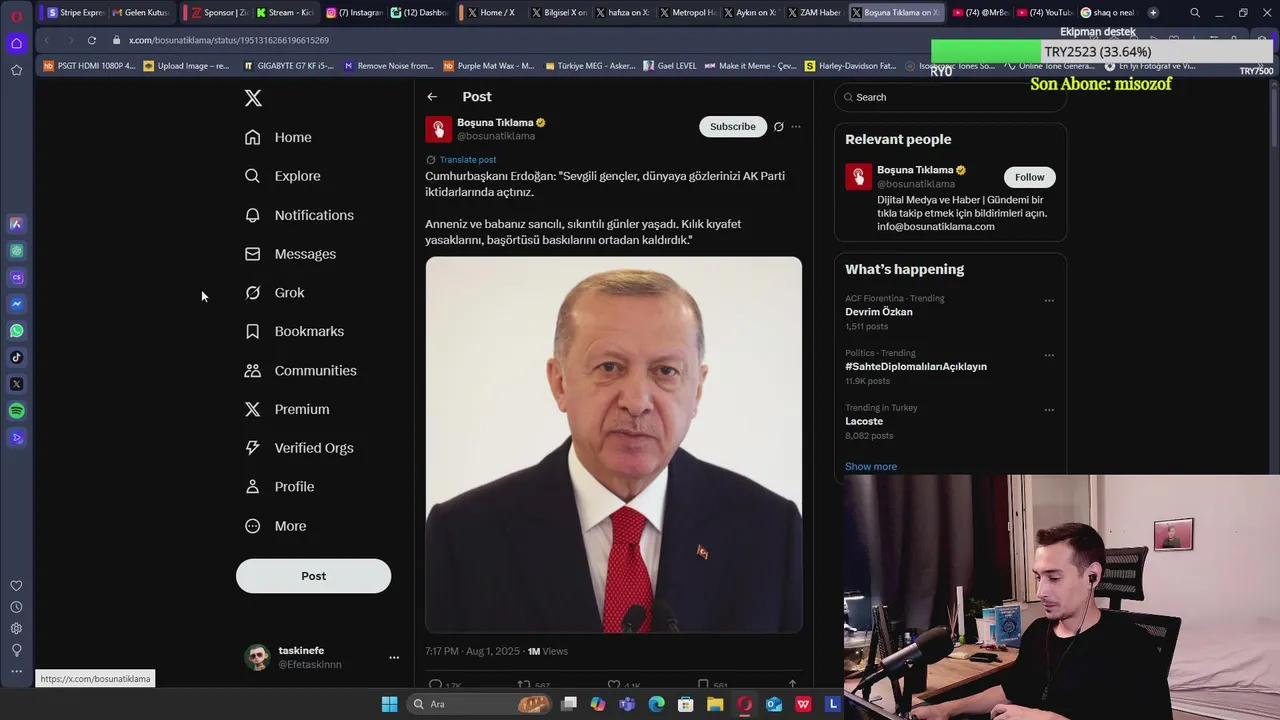The image size is (1280, 720).
Task: Switch to the Gelen Kutusu Gmail tab
Action: 140,13
